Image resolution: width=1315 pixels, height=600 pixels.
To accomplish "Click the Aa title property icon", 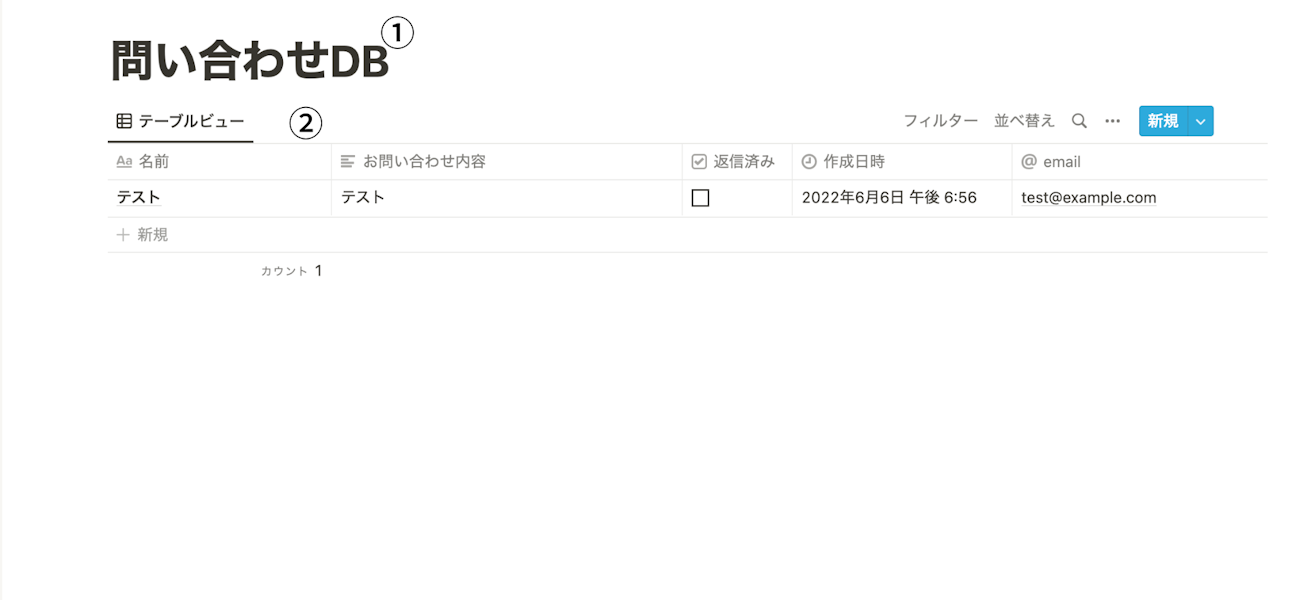I will pyautogui.click(x=124, y=161).
